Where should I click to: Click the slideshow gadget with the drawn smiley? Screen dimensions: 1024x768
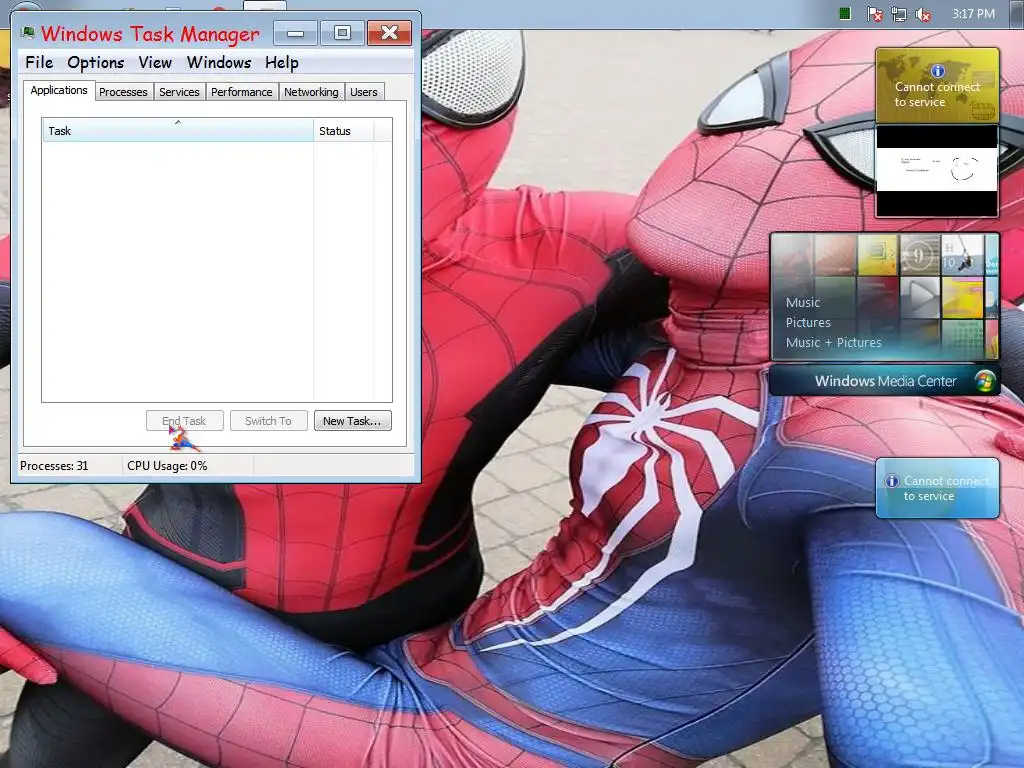[936, 170]
